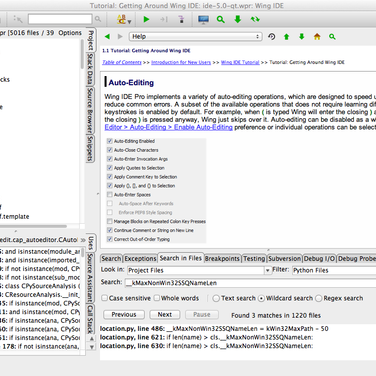The height and width of the screenshot is (376, 376).
Task: Switch to the Search tab
Action: coord(111,258)
